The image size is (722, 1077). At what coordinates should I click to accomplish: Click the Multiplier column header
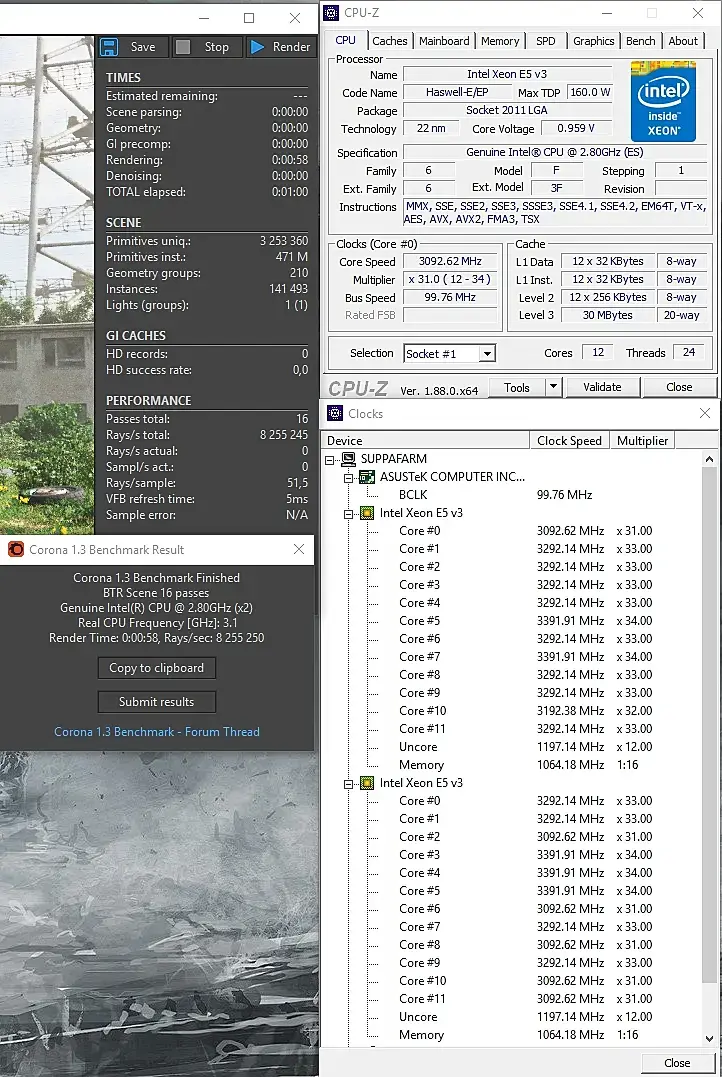pyautogui.click(x=642, y=440)
